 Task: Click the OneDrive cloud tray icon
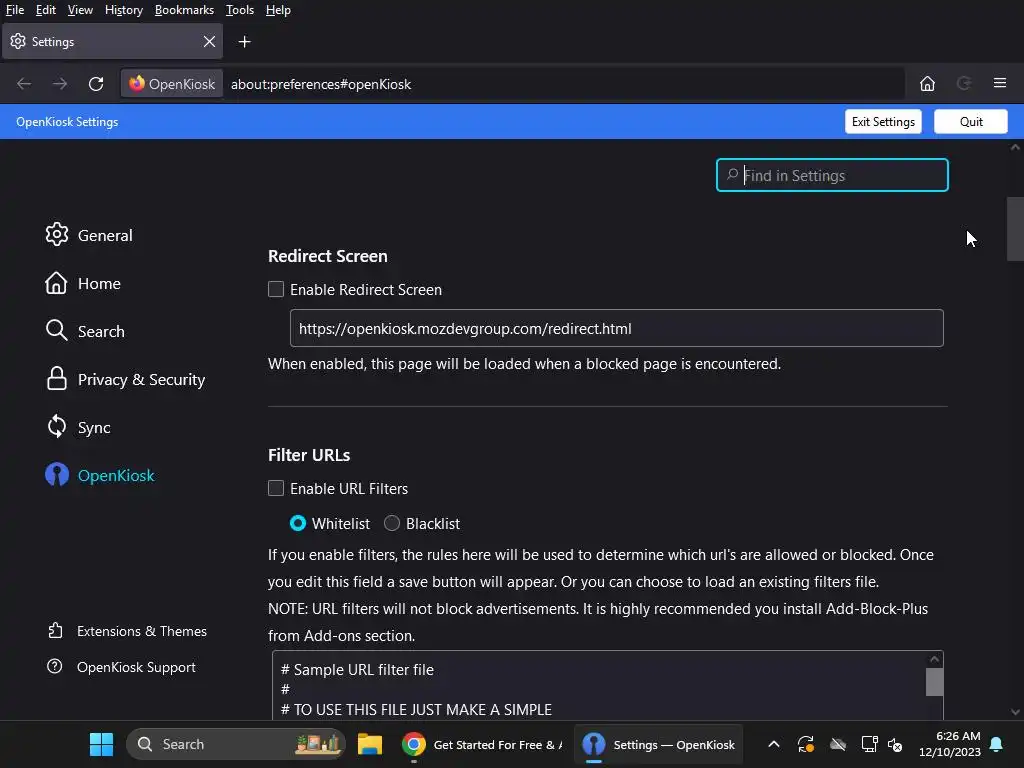point(838,744)
